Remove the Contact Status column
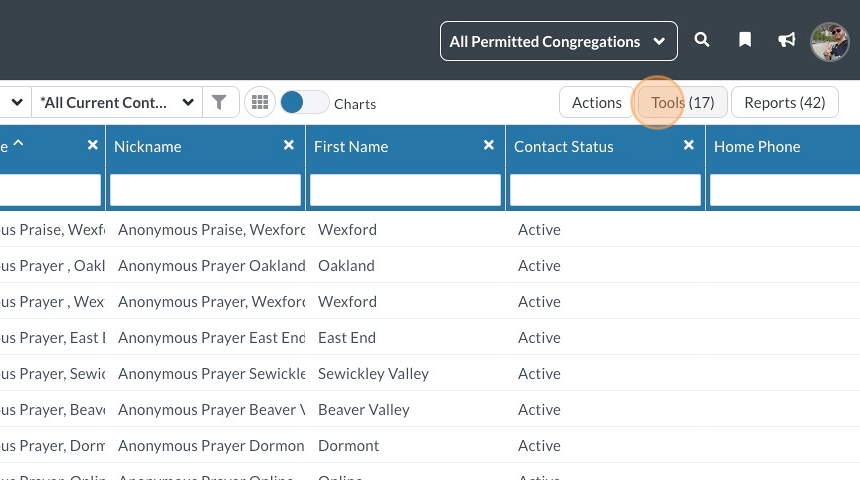Screen dimensions: 860x480 pyautogui.click(x=689, y=145)
